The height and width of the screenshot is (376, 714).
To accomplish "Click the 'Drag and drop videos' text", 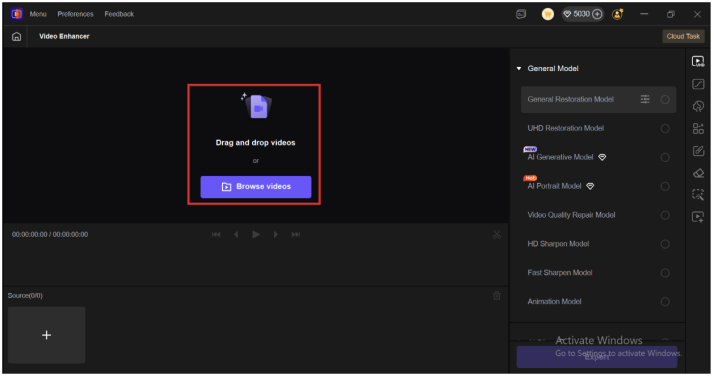I will 255,142.
